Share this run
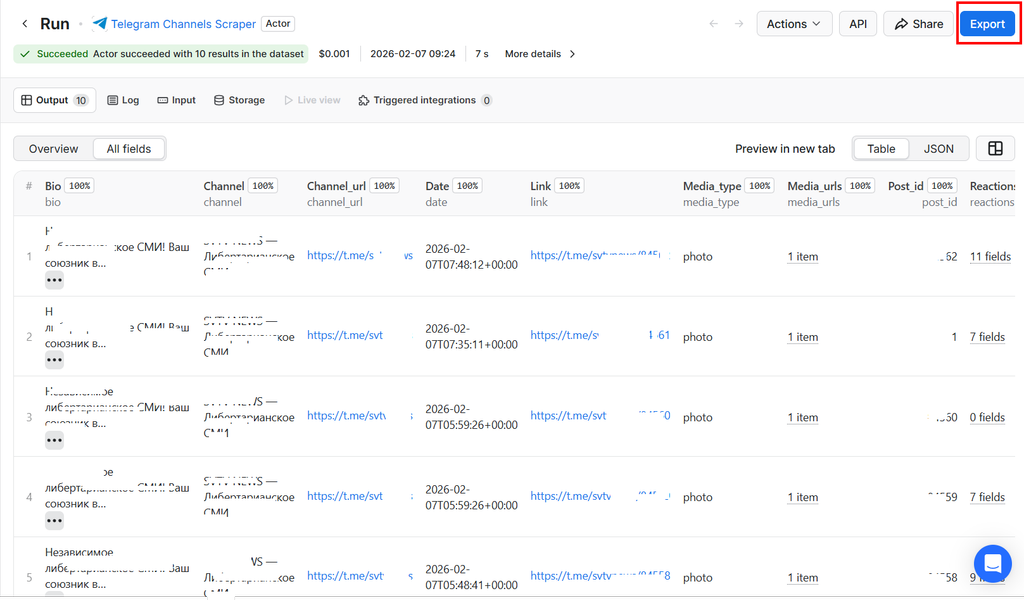 point(918,24)
